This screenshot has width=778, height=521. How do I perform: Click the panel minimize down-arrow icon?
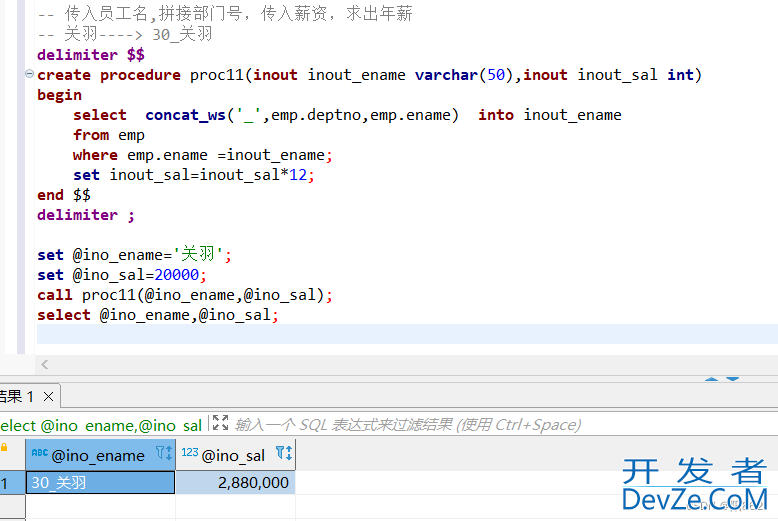pos(732,379)
